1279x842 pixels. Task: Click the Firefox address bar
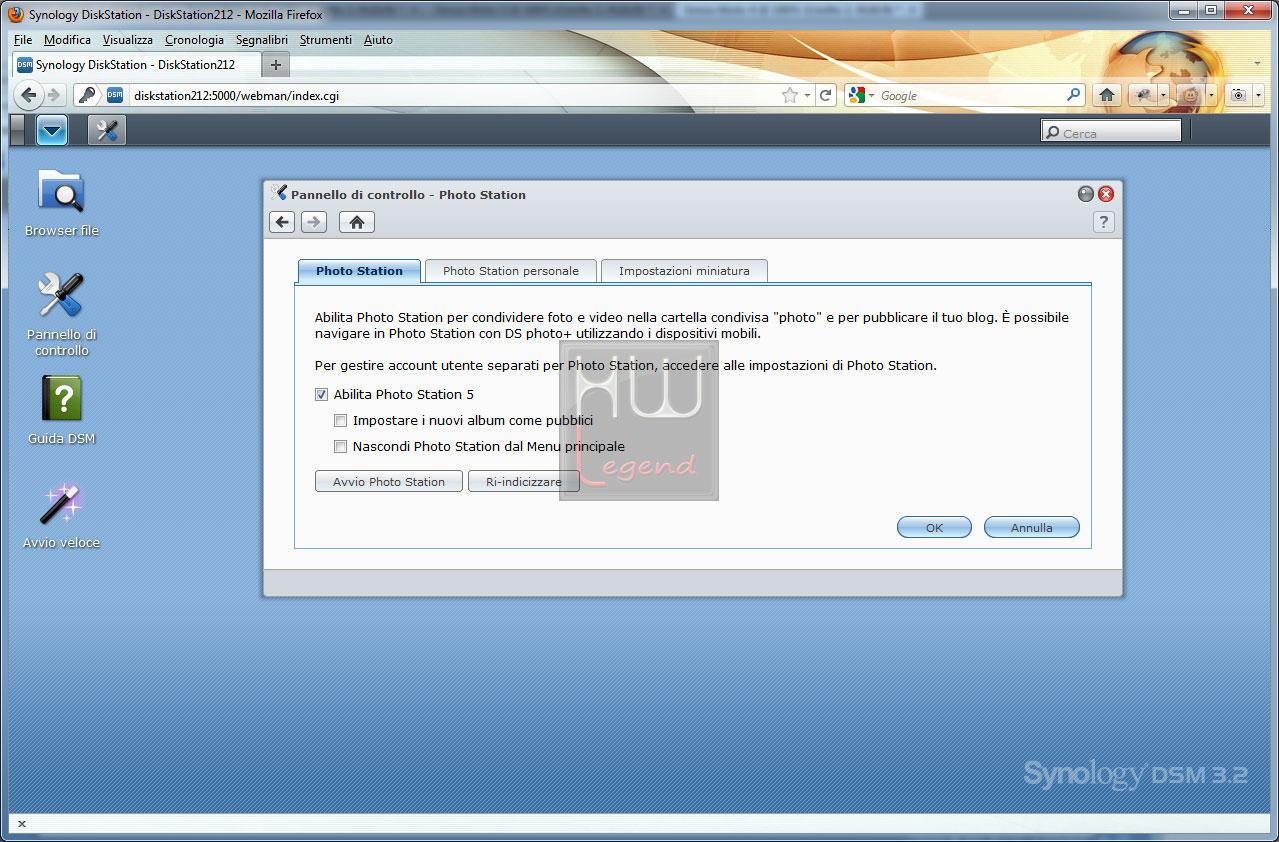454,95
